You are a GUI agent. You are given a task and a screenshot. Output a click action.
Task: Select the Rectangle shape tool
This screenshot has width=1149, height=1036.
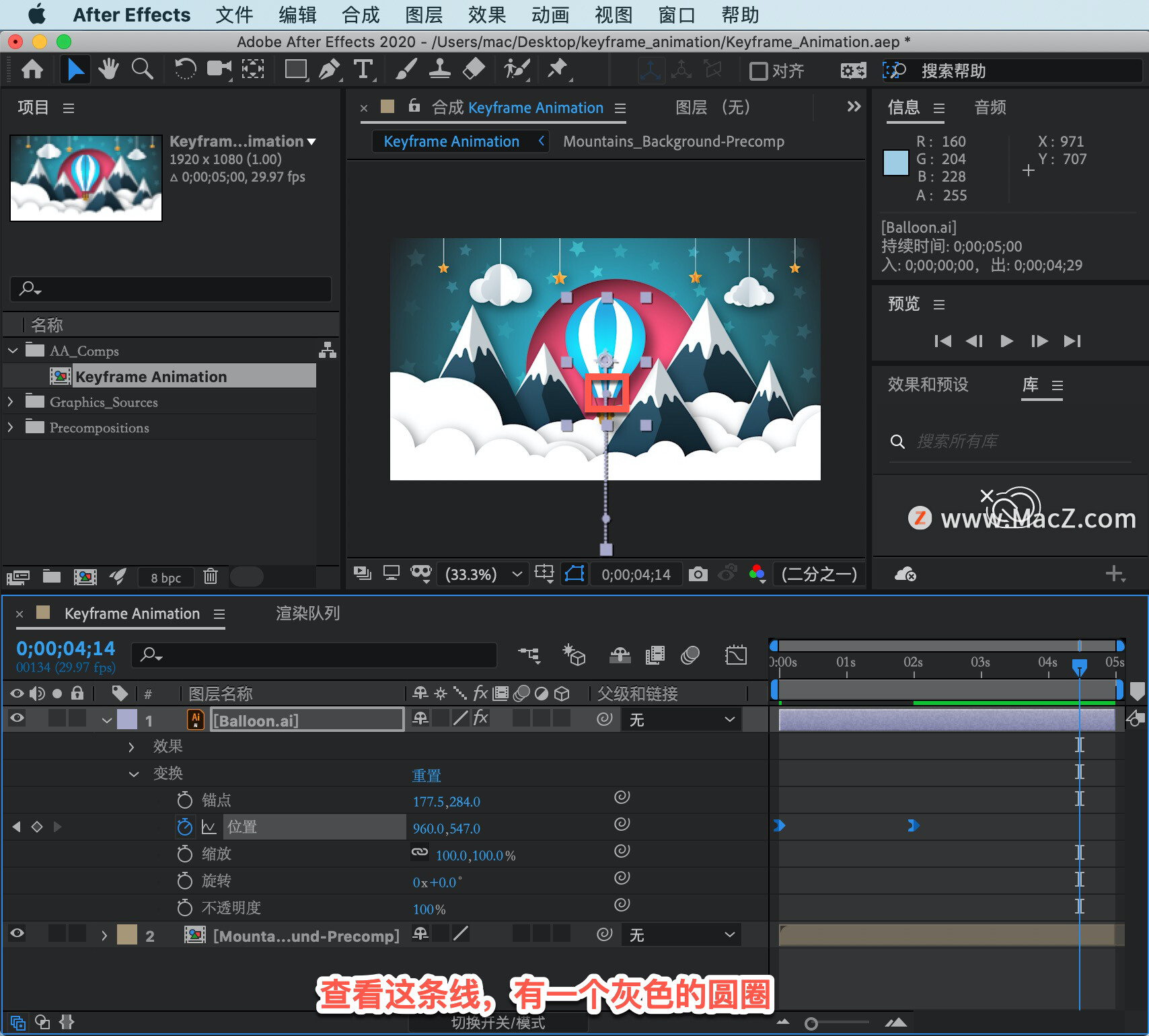[296, 69]
